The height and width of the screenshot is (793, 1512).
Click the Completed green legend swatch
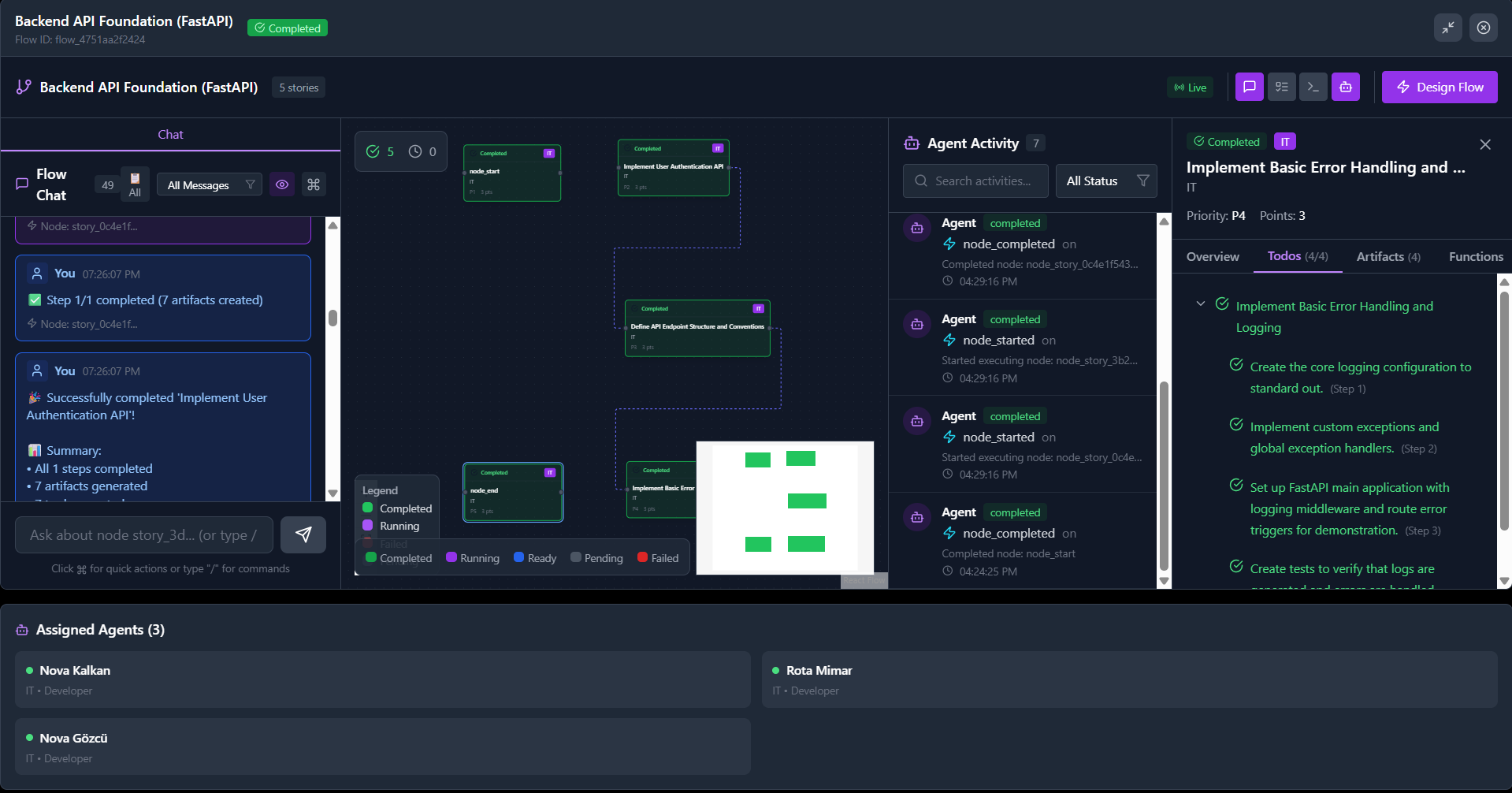[x=370, y=557]
